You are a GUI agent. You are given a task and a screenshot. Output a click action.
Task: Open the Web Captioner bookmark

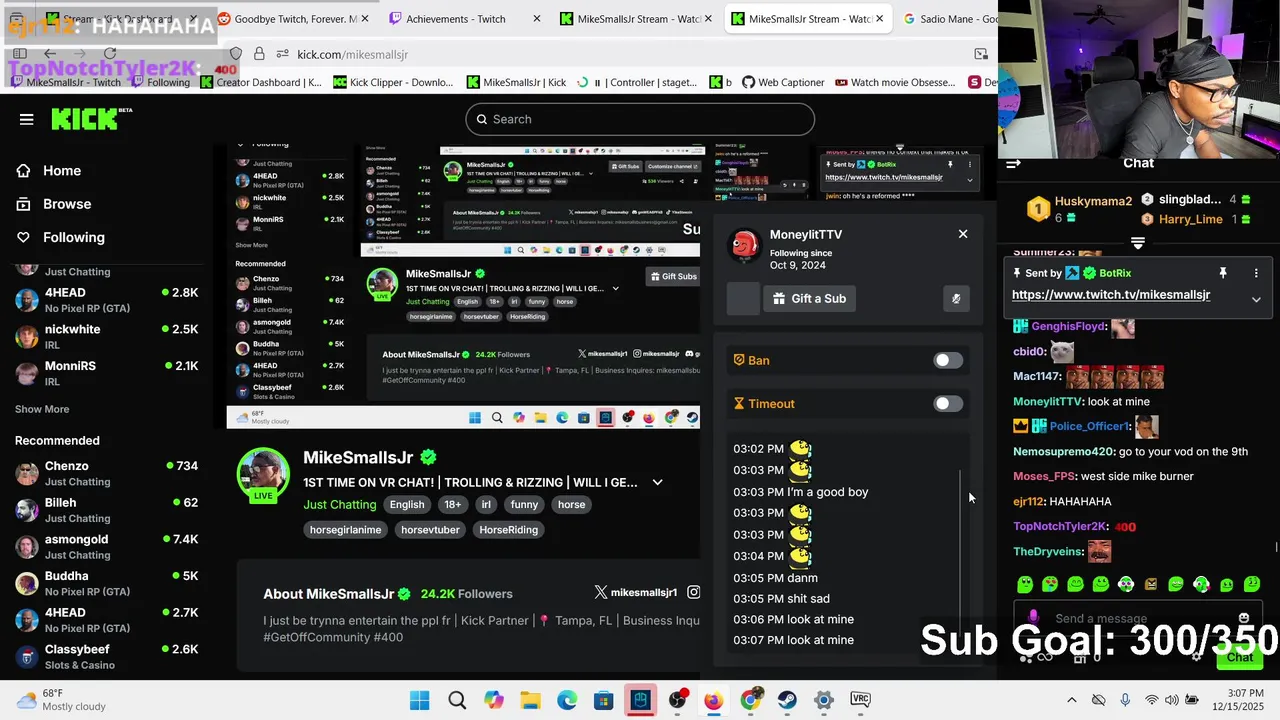pos(783,82)
